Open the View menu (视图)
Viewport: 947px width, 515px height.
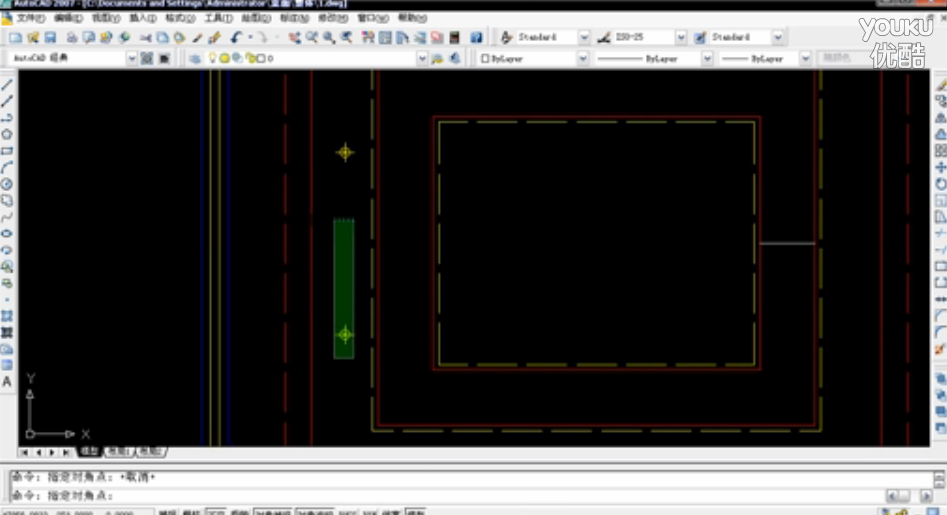[x=106, y=18]
